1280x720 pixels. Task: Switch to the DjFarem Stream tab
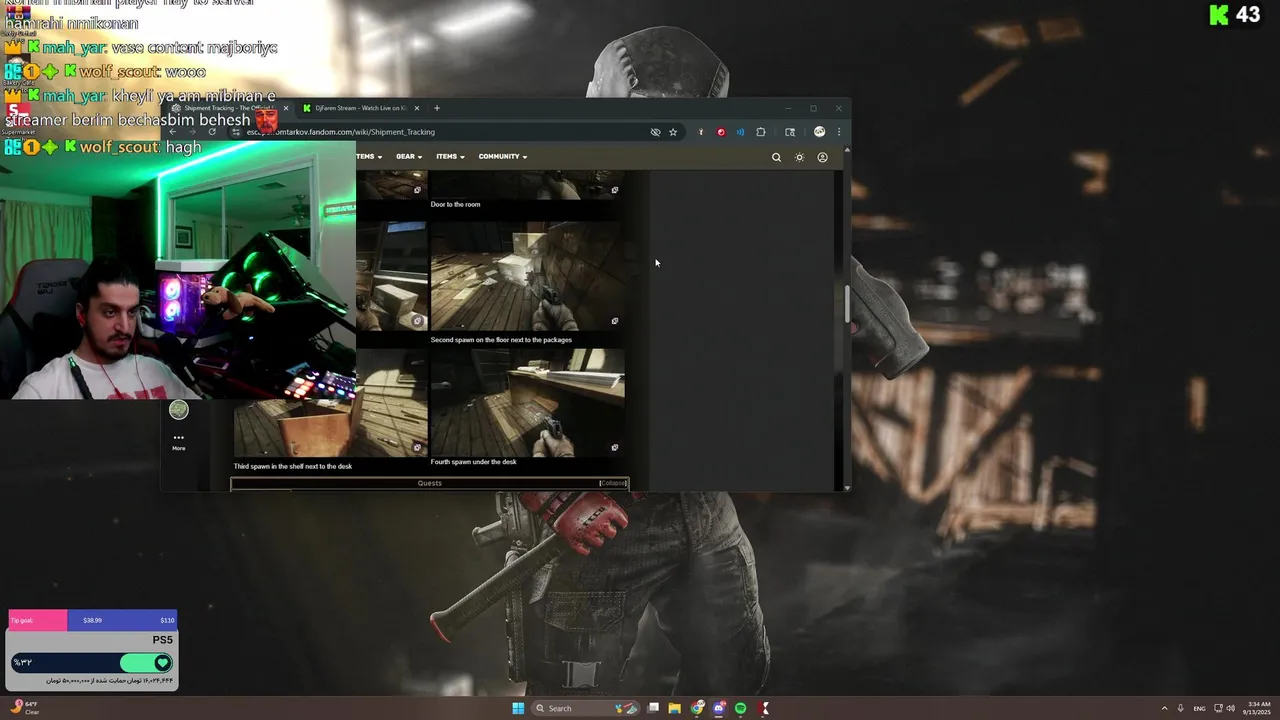pos(361,108)
